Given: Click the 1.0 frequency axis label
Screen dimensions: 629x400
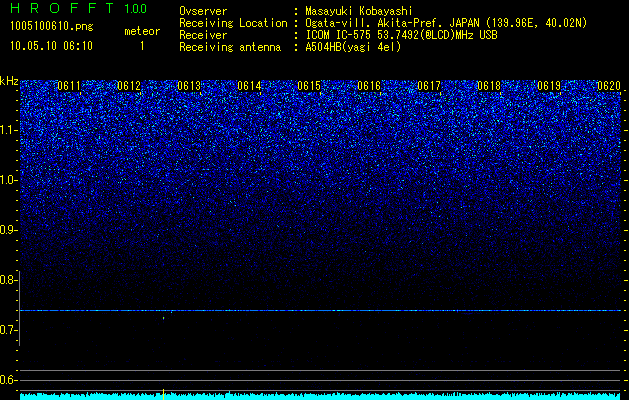Looking at the screenshot, I should 9,181.
